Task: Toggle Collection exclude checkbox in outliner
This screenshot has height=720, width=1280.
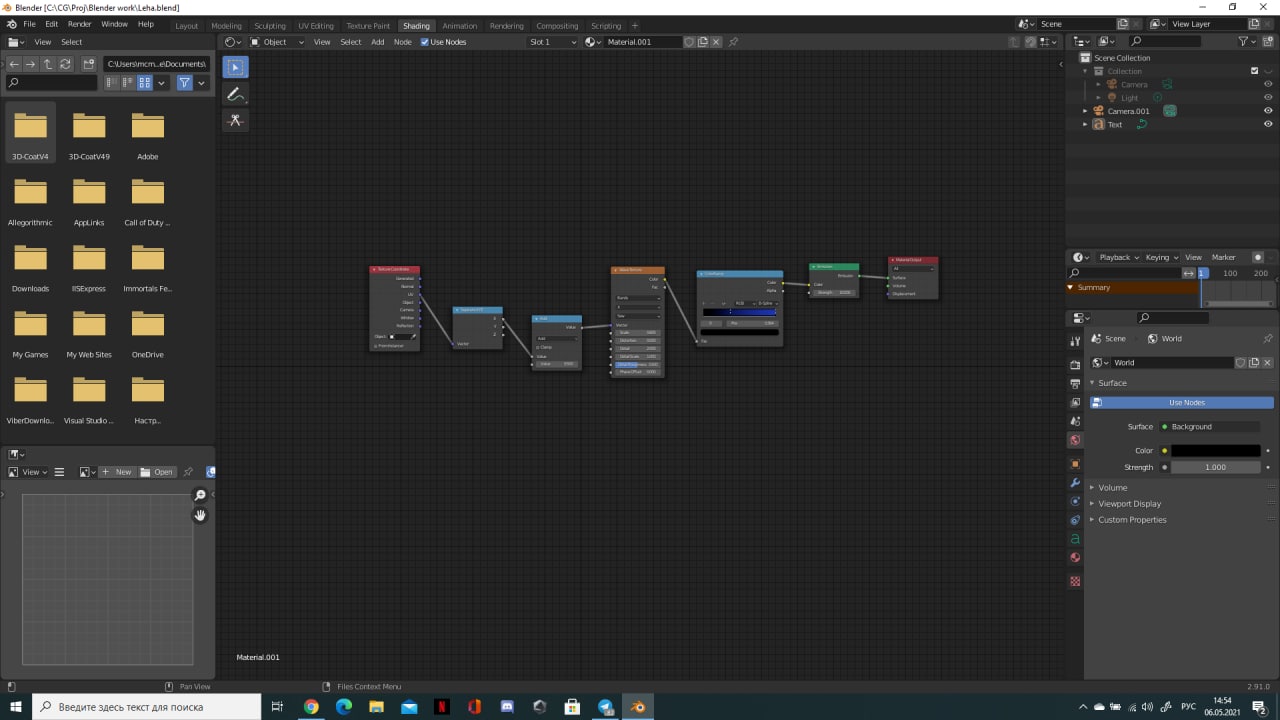Action: click(1254, 71)
